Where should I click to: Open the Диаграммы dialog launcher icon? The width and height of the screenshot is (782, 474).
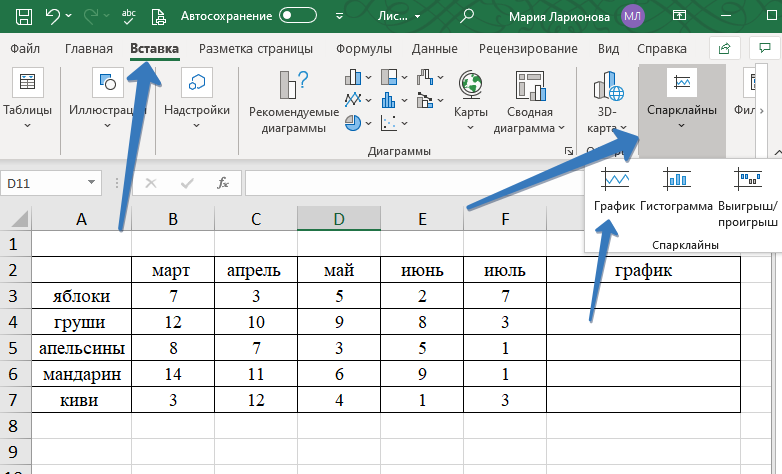point(569,151)
